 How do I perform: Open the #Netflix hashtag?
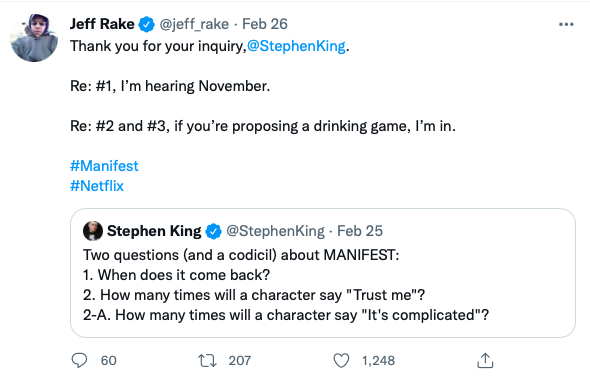pyautogui.click(x=97, y=186)
